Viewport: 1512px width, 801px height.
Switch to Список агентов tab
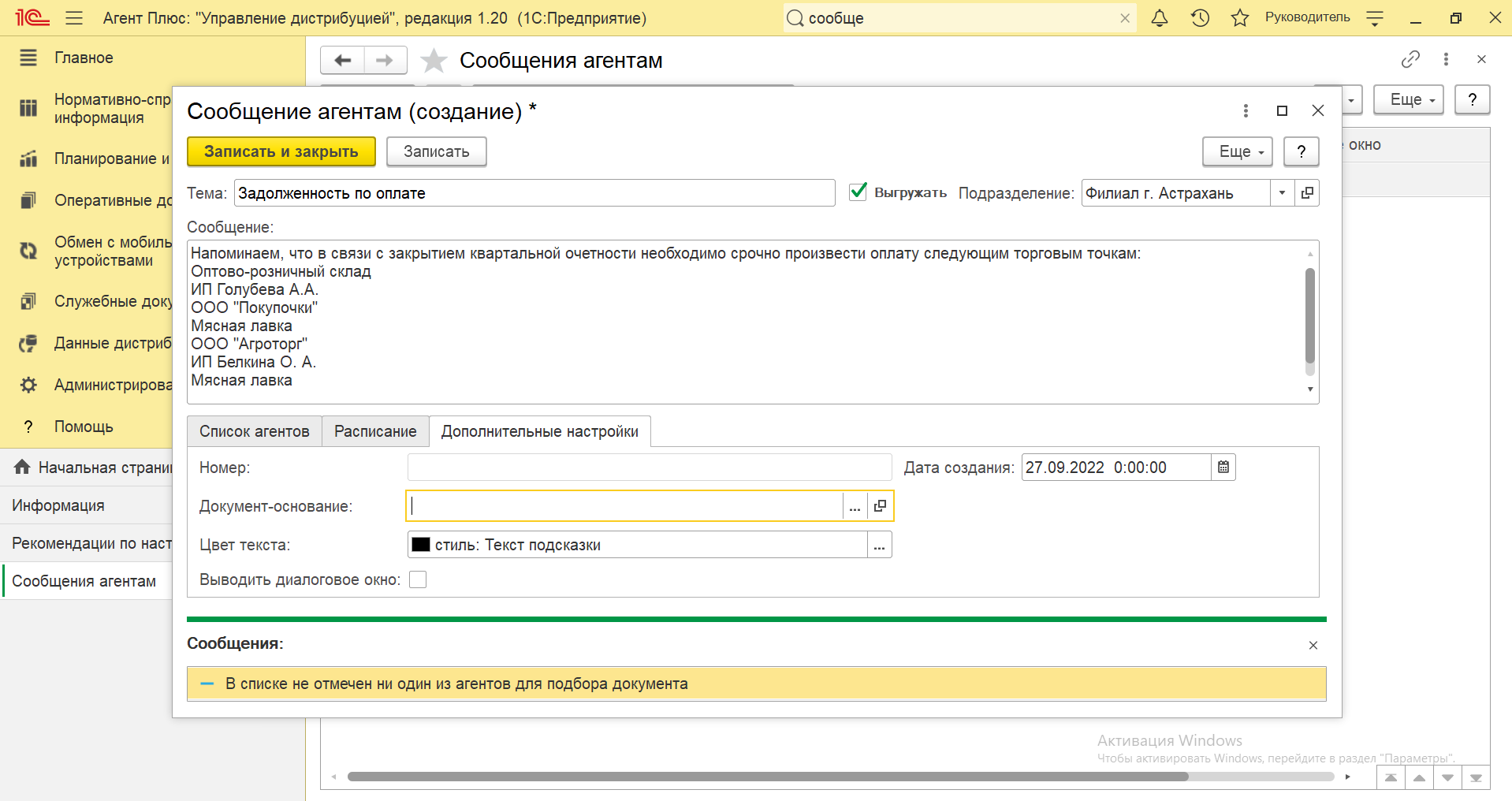point(254,431)
